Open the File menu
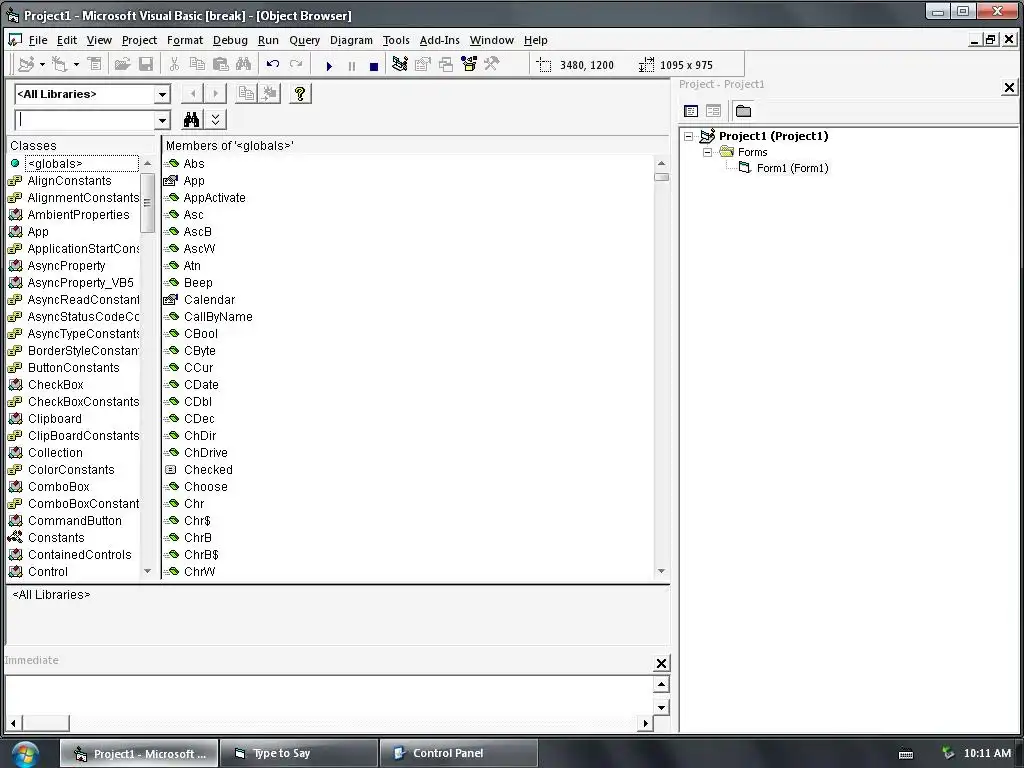 pos(38,40)
